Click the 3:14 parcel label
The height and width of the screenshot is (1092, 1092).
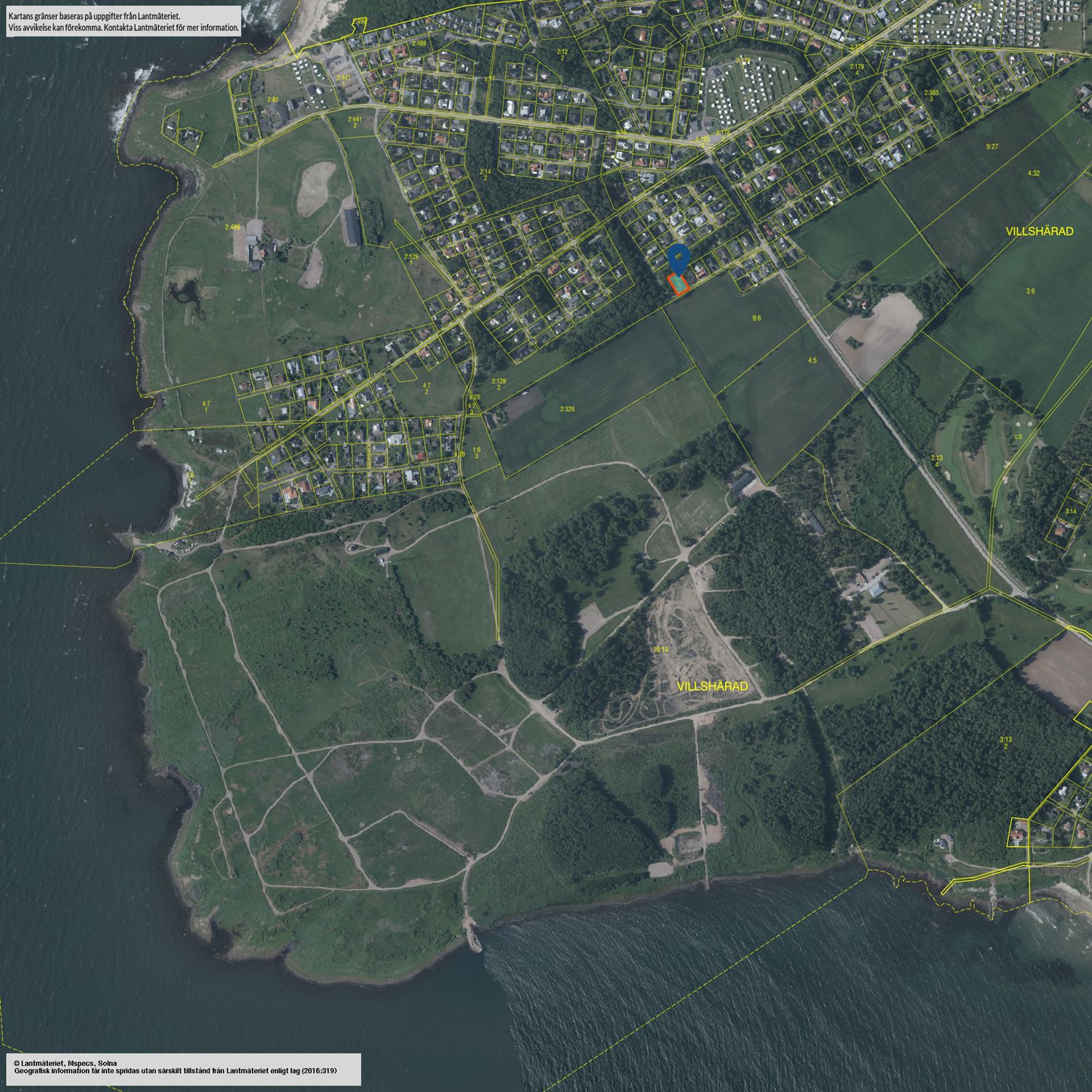pyautogui.click(x=1070, y=512)
